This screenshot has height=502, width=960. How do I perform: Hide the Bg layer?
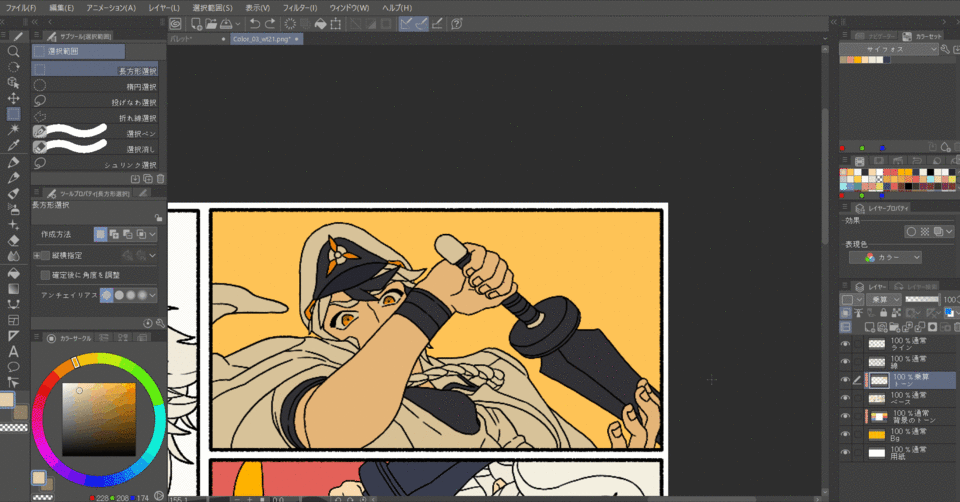tap(846, 435)
